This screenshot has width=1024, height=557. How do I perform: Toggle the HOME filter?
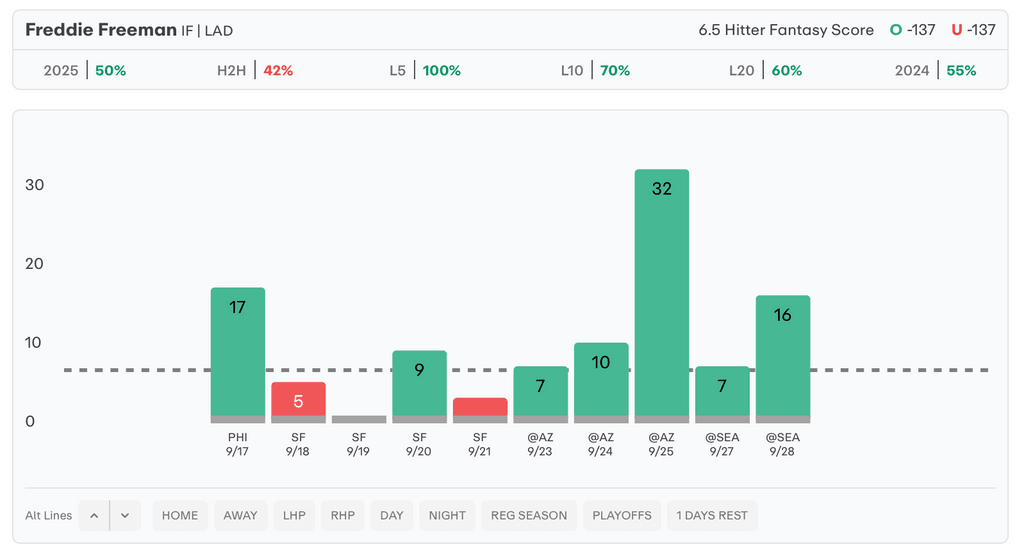point(180,515)
